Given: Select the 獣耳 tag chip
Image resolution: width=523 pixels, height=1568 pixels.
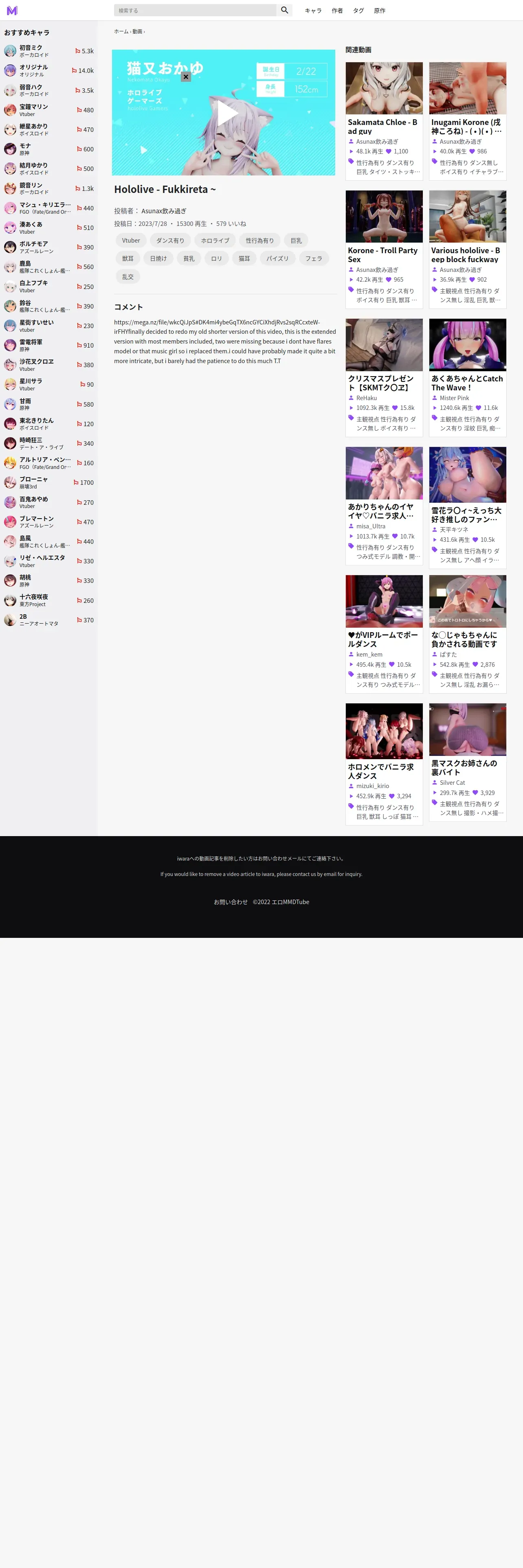Looking at the screenshot, I should 128,259.
